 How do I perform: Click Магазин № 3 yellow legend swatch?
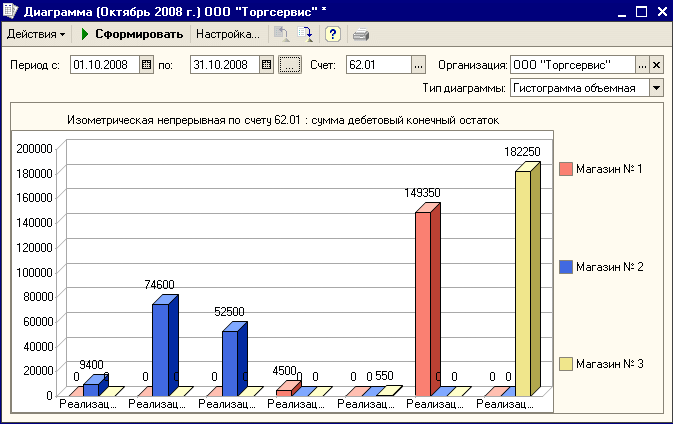pos(566,363)
